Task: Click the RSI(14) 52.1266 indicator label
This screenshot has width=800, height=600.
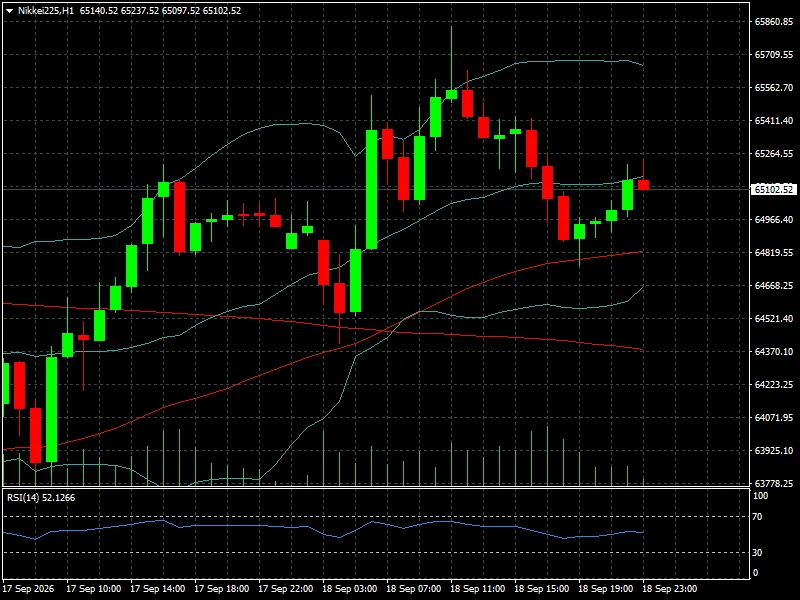Action: tap(41, 497)
